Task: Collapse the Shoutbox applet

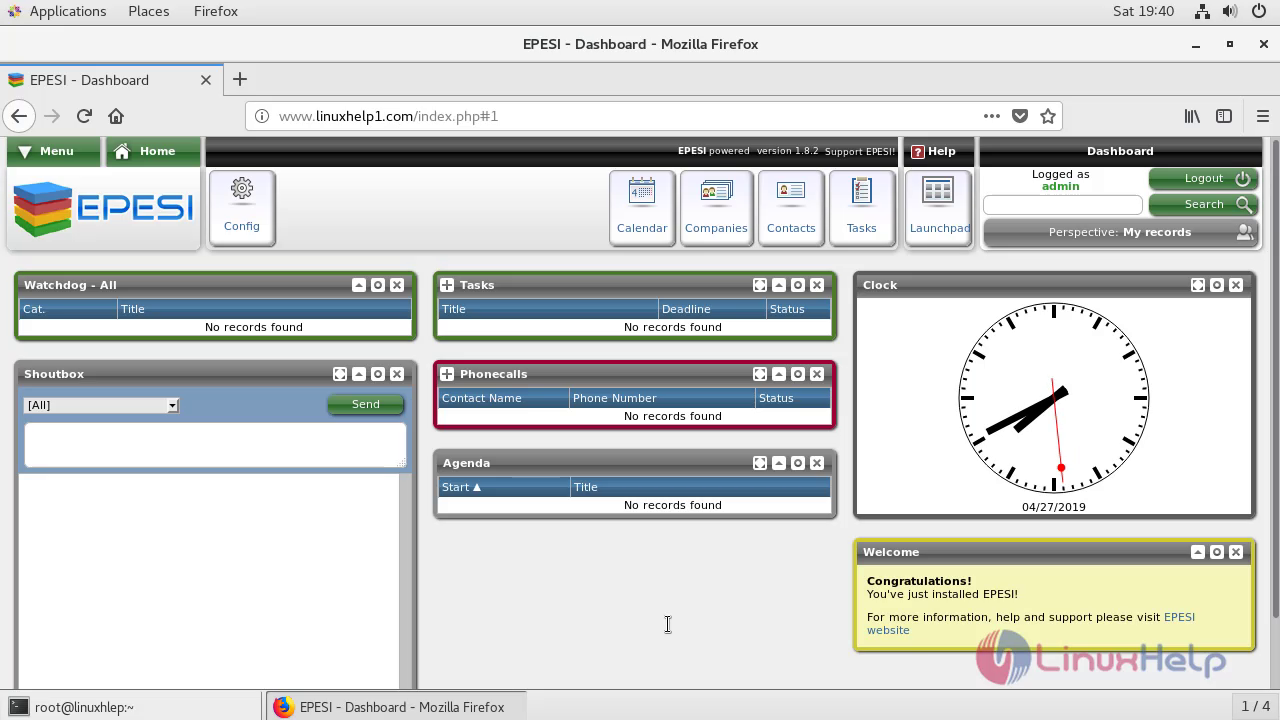Action: click(359, 374)
